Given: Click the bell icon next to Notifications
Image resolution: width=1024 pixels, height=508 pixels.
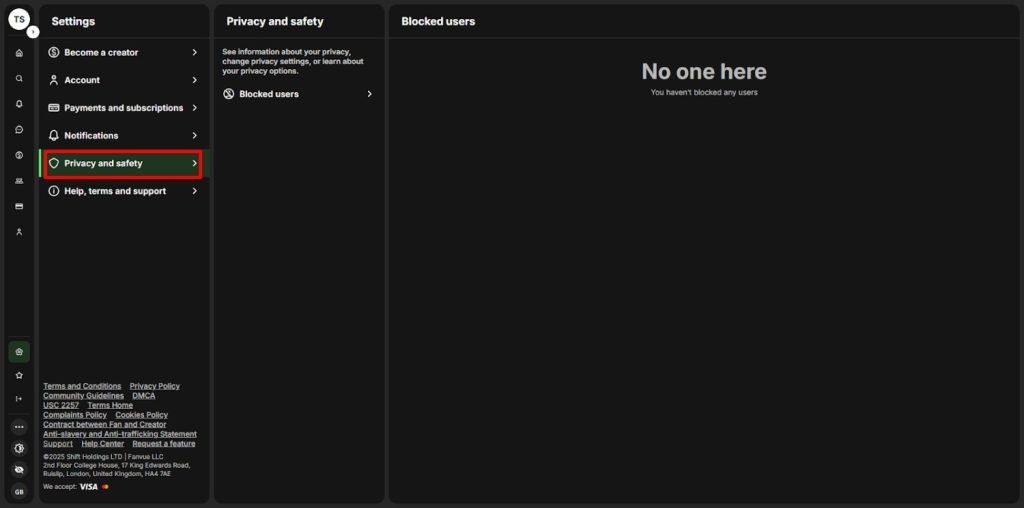Looking at the screenshot, I should (x=54, y=136).
